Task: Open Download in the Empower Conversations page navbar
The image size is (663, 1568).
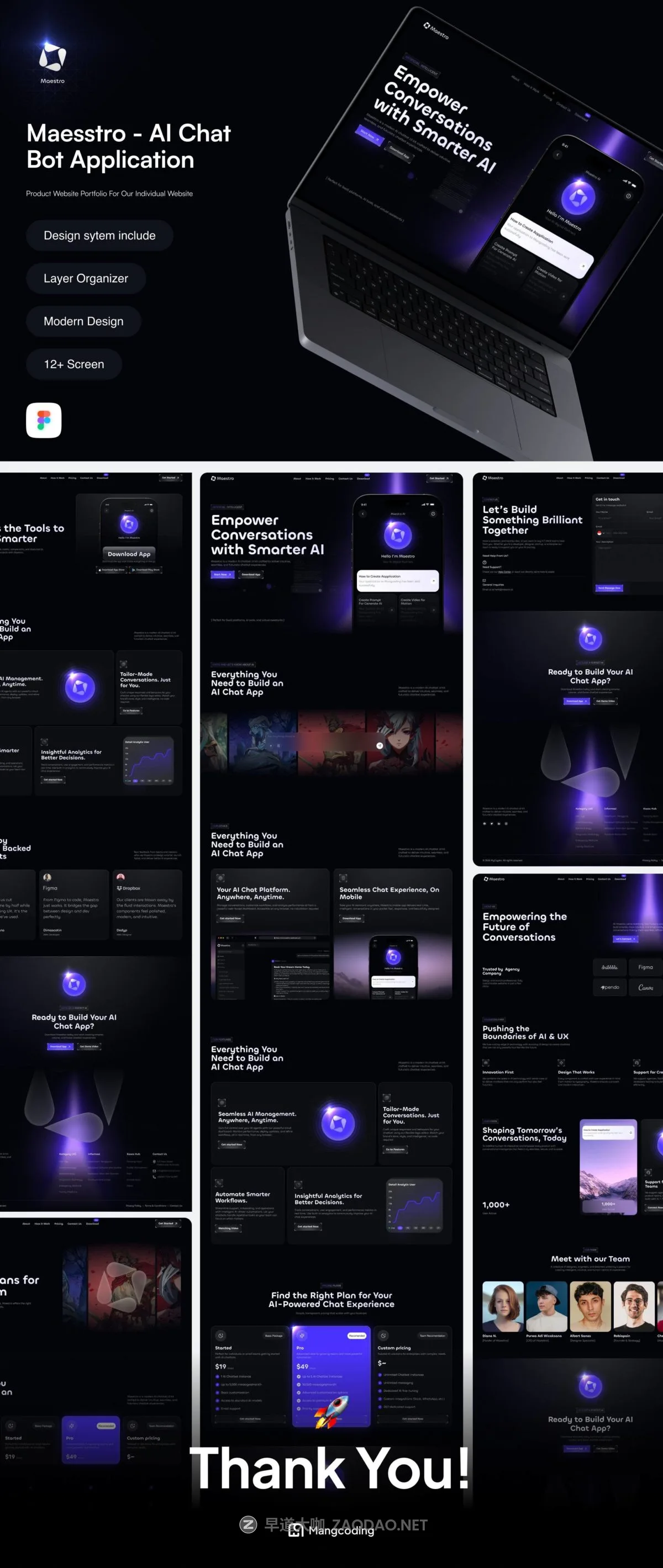Action: point(363,479)
